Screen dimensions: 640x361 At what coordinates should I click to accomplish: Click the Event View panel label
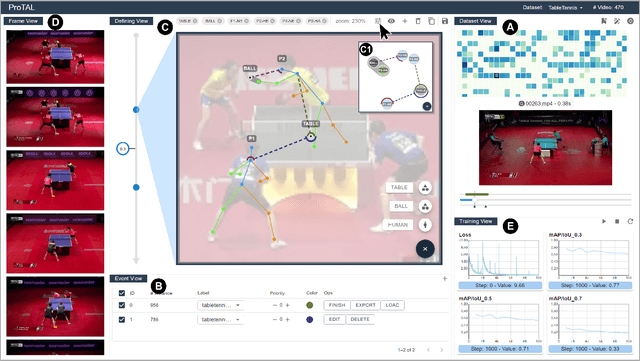coord(128,279)
